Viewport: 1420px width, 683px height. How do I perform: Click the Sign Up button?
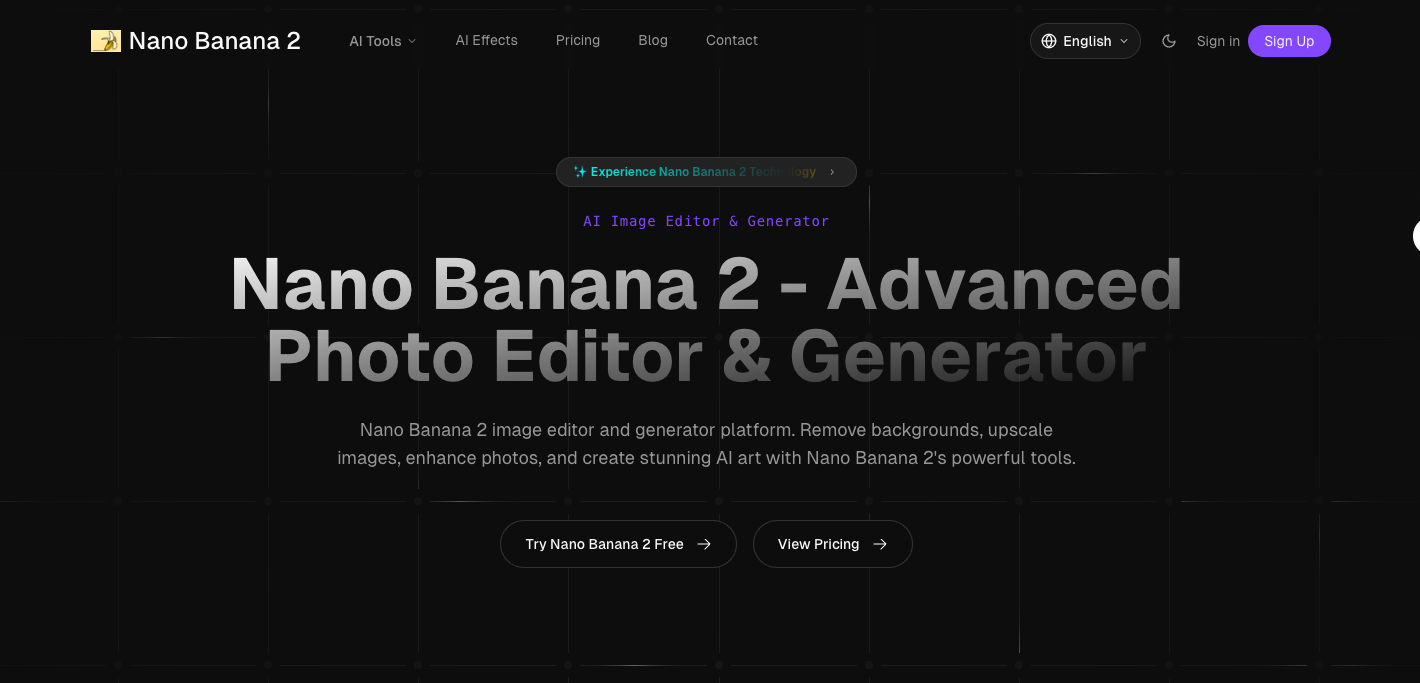click(1289, 41)
